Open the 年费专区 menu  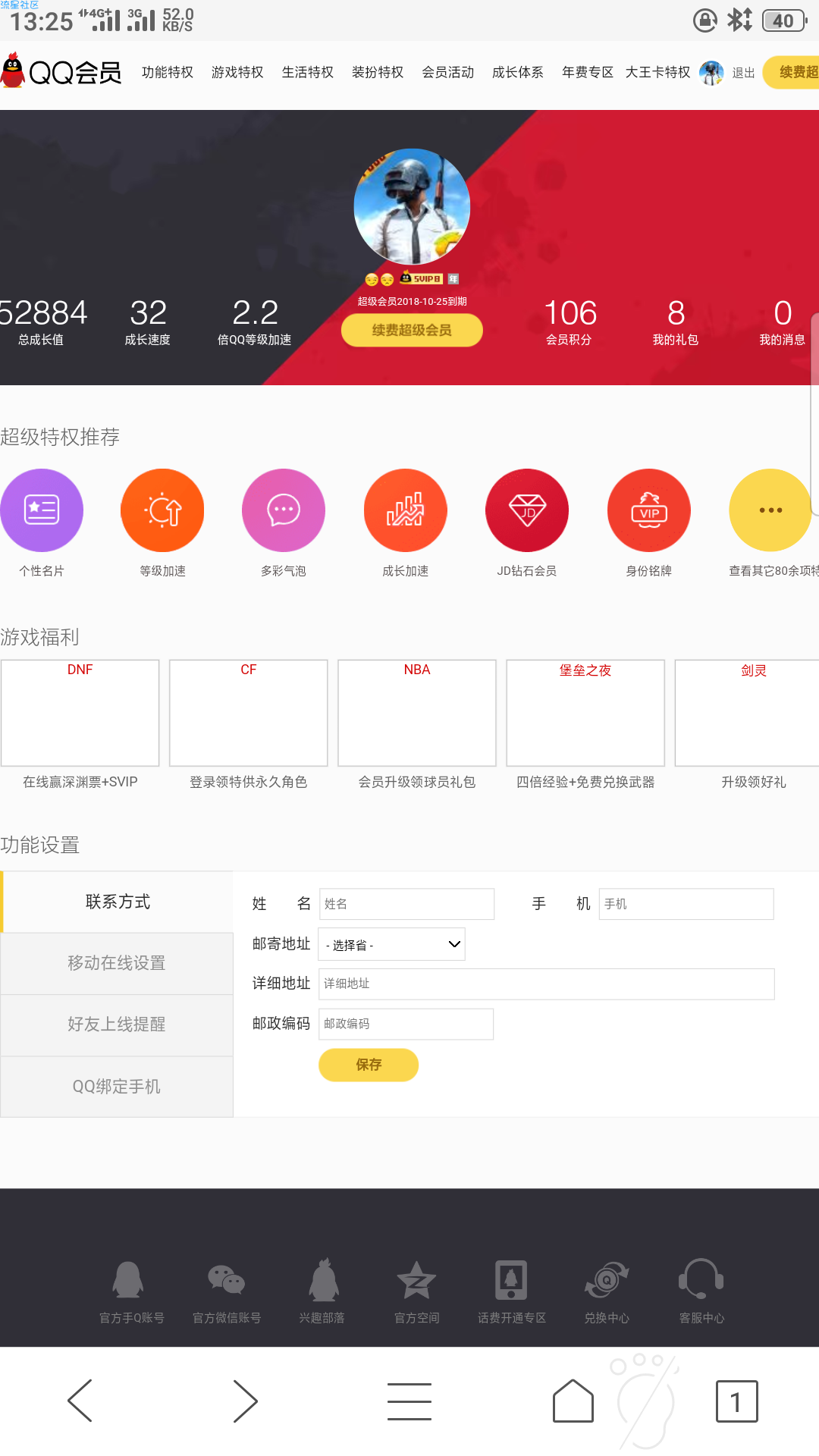point(588,72)
